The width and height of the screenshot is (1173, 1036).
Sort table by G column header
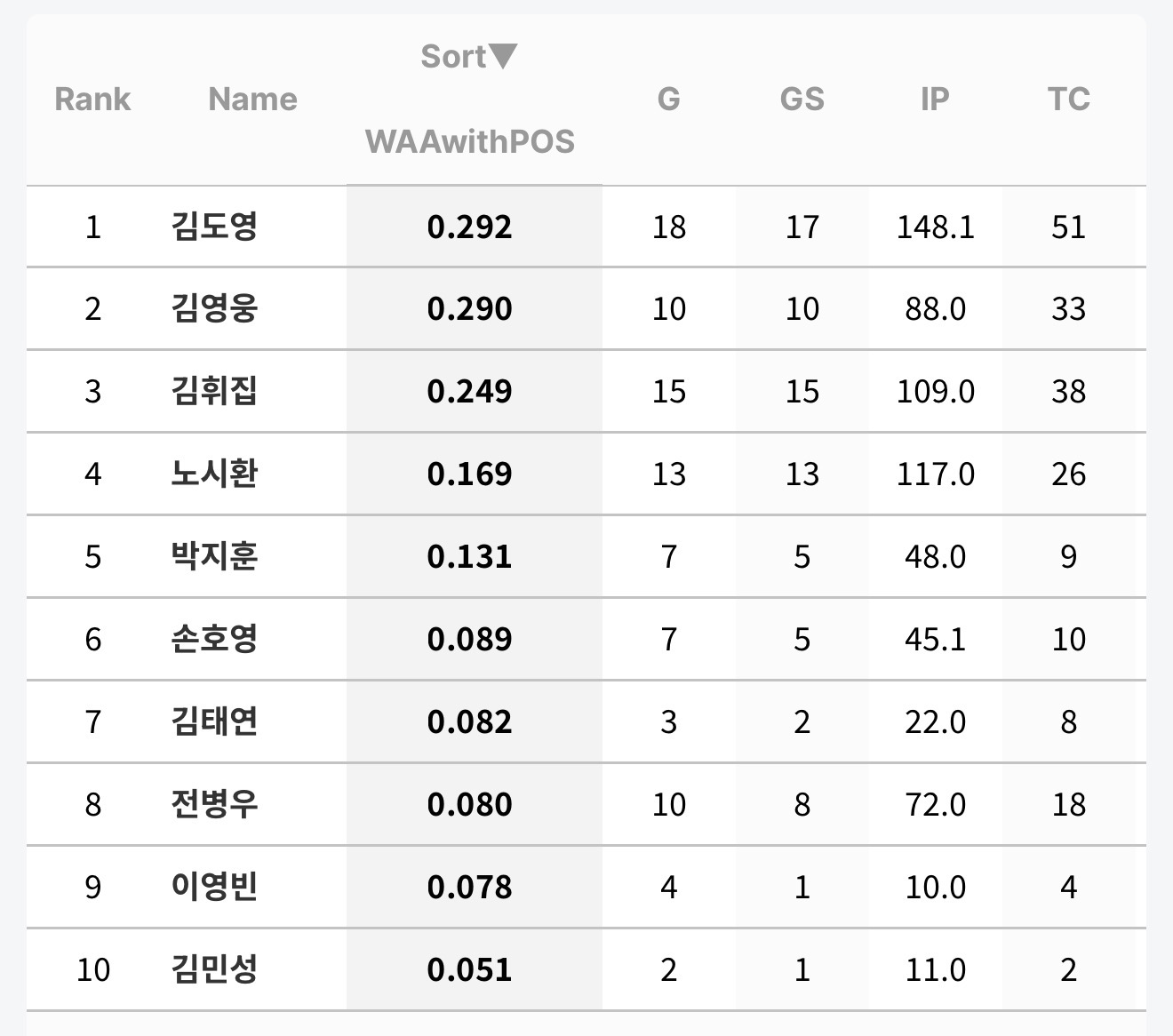pos(668,99)
